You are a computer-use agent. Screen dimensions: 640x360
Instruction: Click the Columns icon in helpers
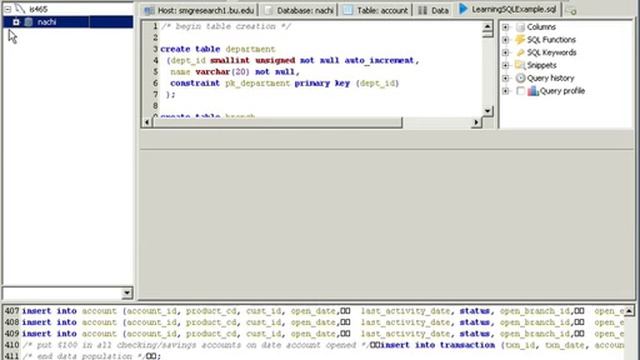point(520,27)
